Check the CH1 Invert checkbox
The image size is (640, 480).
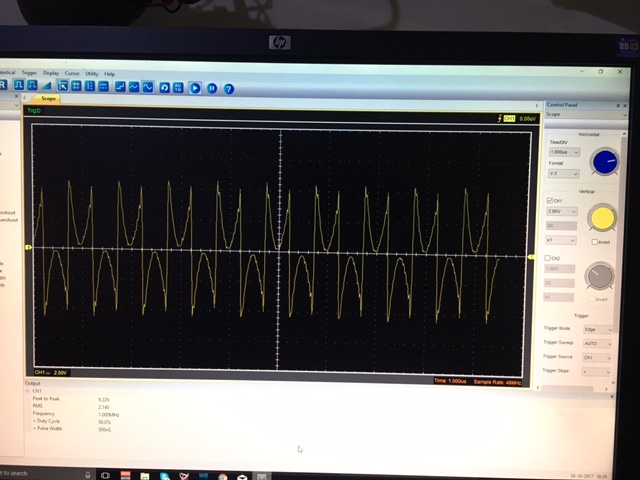(x=595, y=242)
